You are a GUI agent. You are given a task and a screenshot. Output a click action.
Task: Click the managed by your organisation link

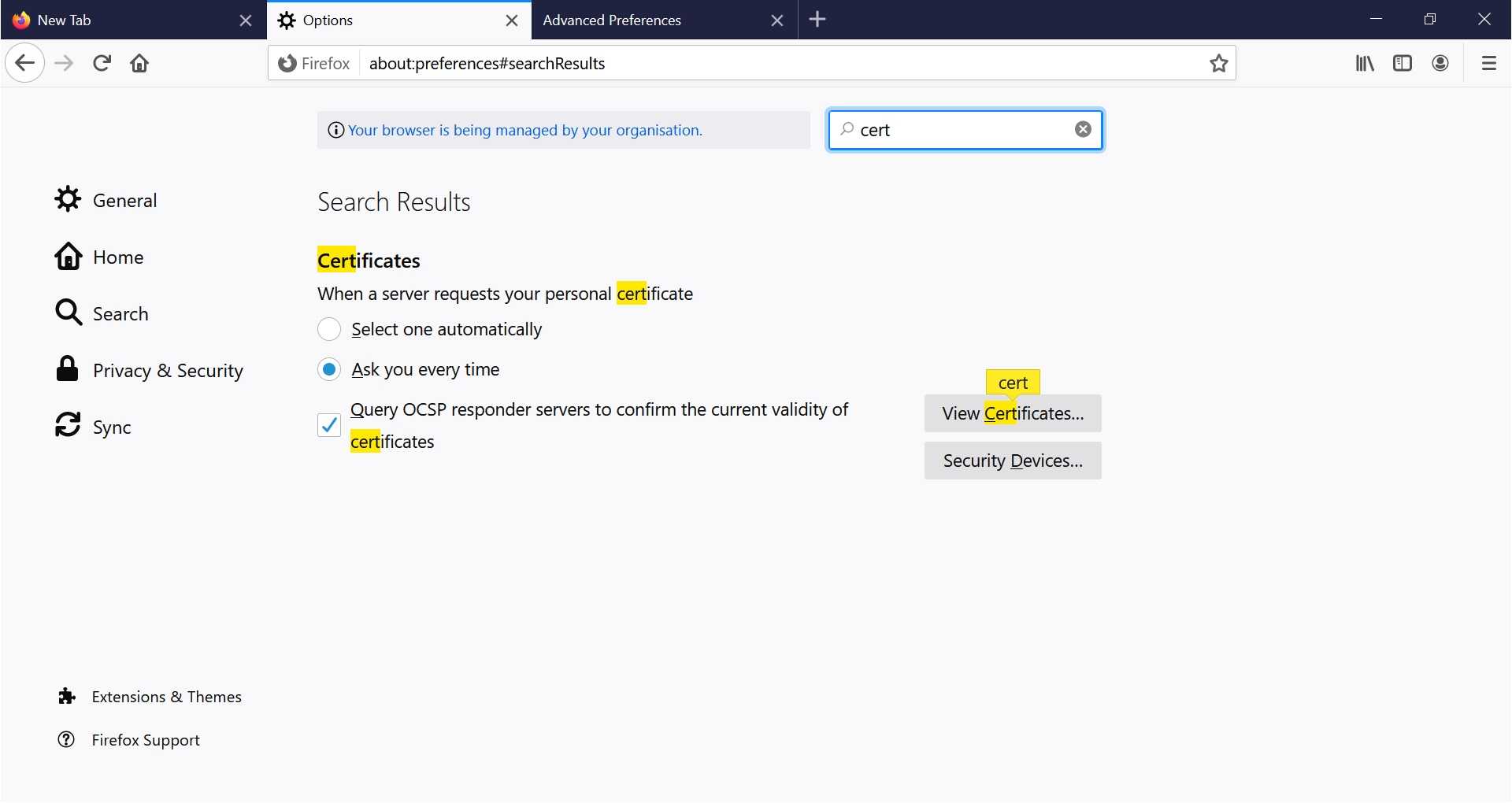click(x=524, y=131)
